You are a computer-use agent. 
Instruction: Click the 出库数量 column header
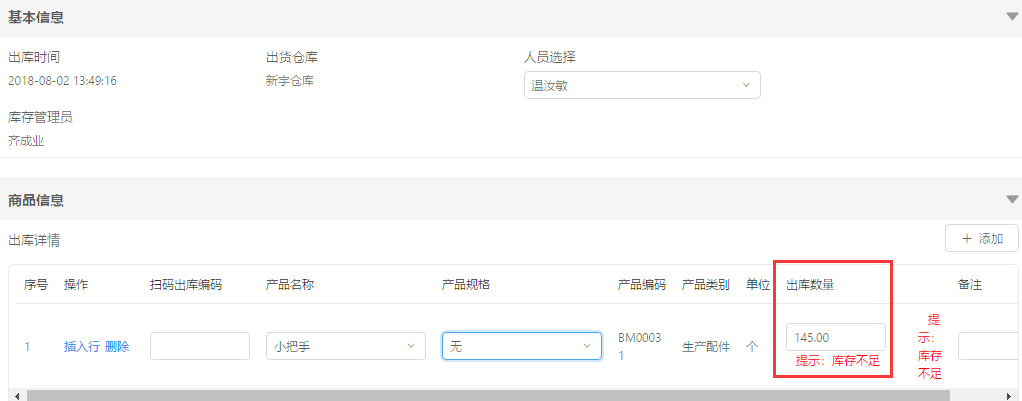coord(810,285)
